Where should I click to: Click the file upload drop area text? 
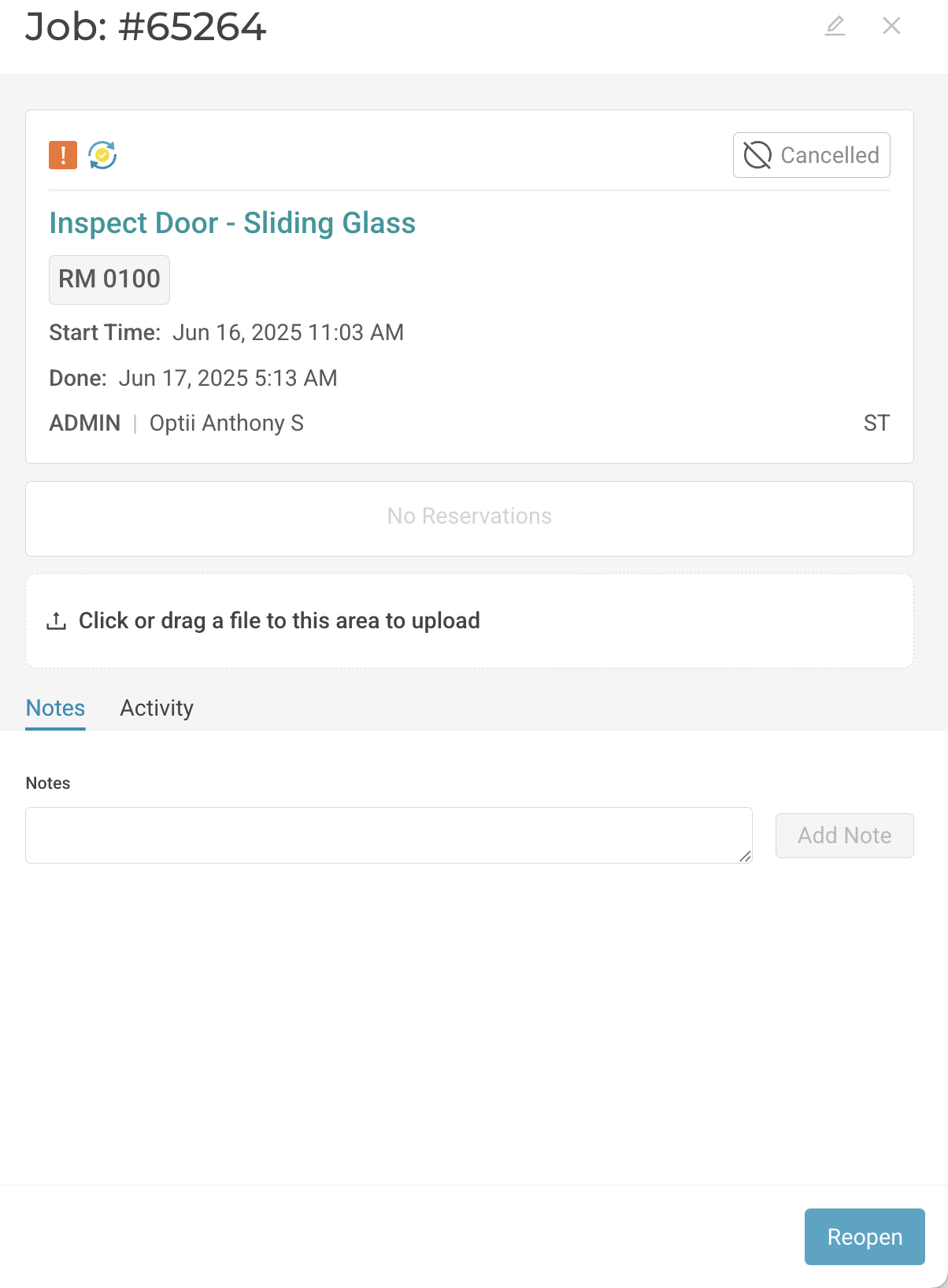click(280, 621)
